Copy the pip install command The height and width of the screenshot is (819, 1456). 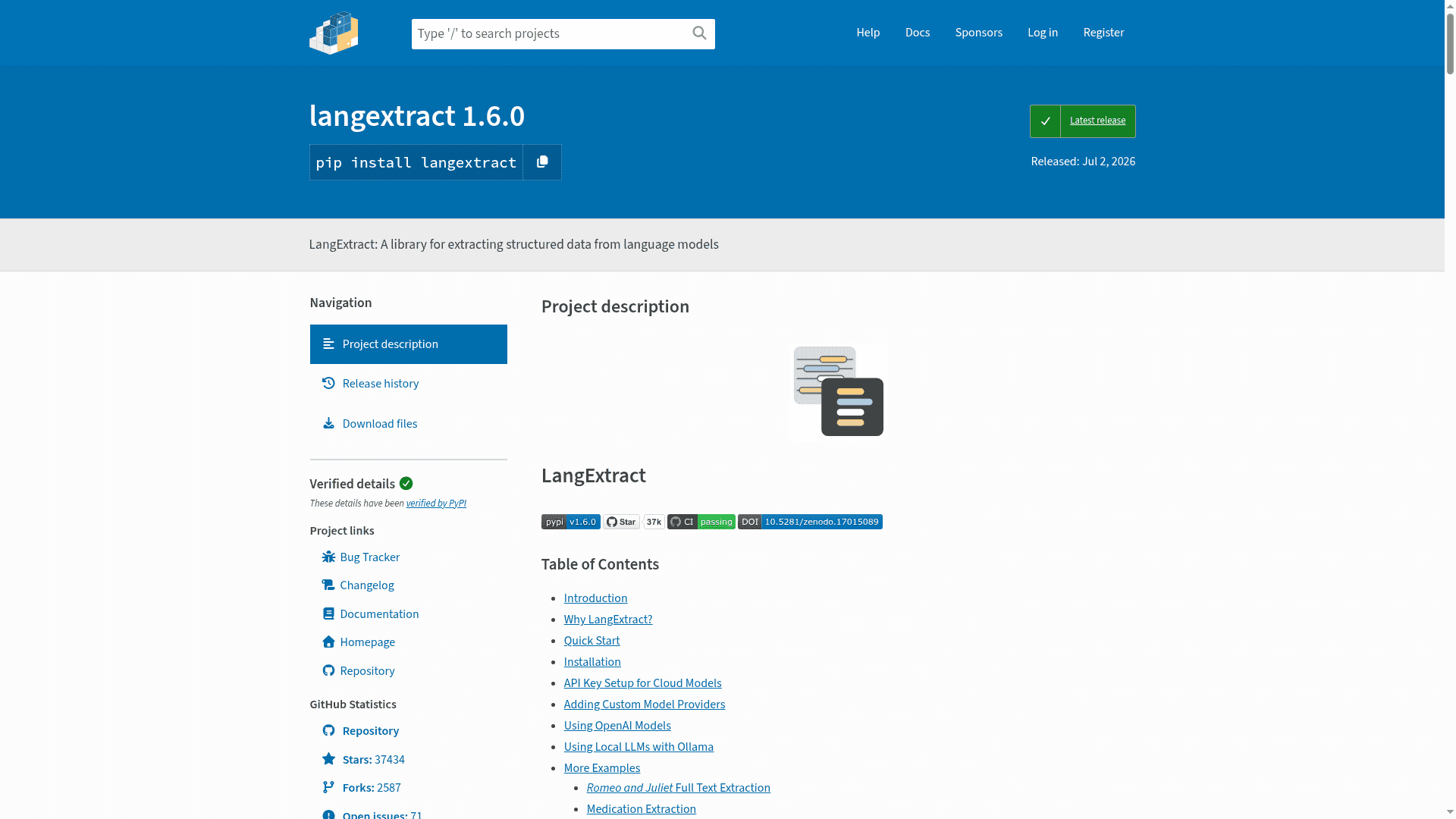[542, 162]
